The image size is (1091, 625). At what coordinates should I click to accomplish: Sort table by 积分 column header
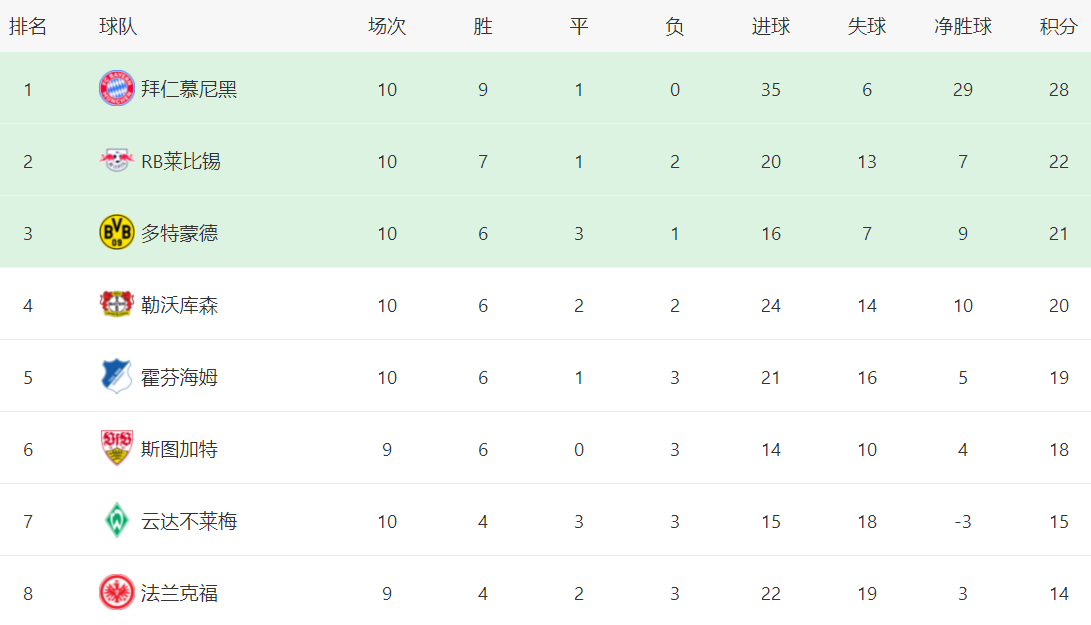pos(1058,27)
